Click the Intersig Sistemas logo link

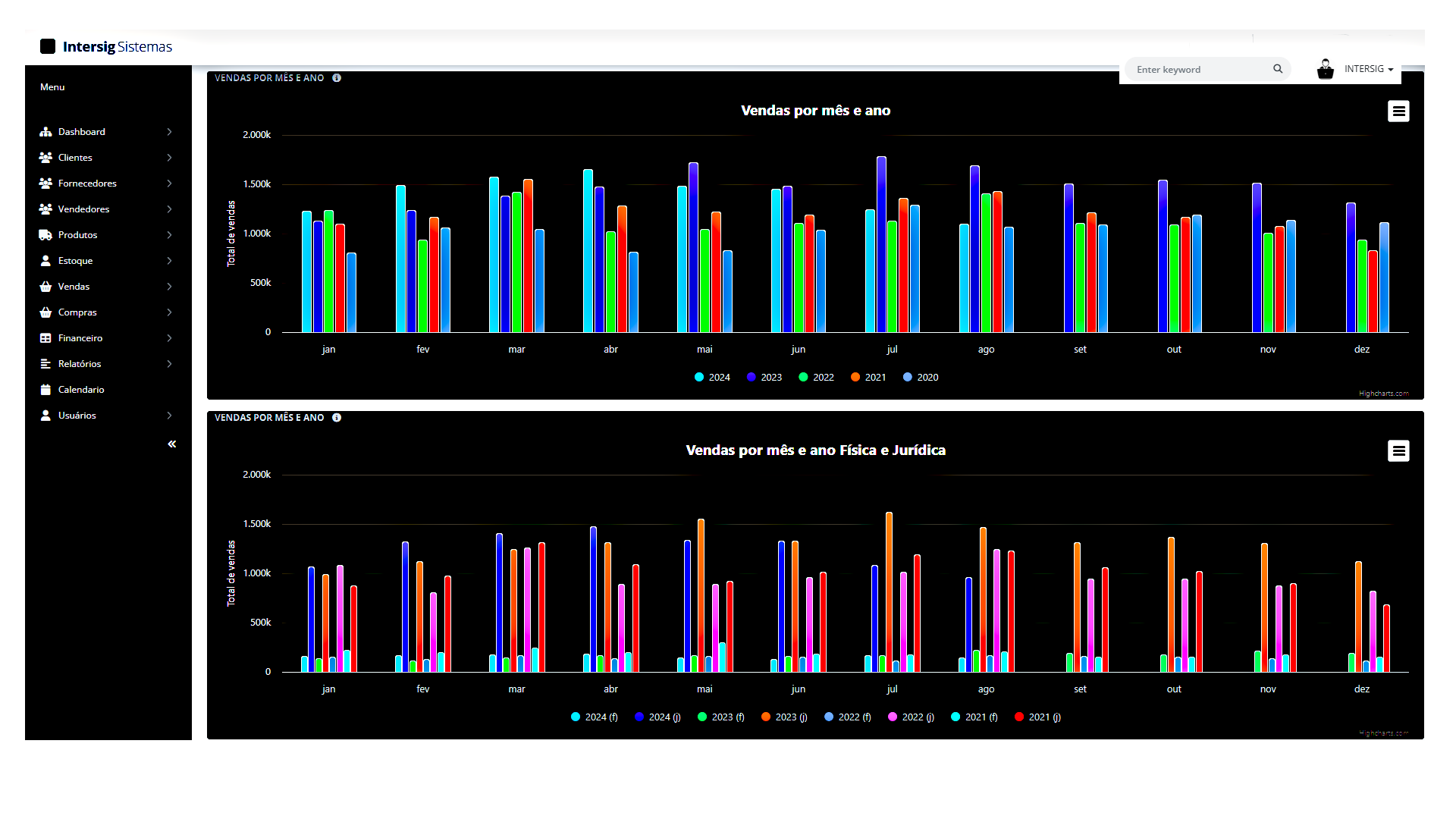106,47
